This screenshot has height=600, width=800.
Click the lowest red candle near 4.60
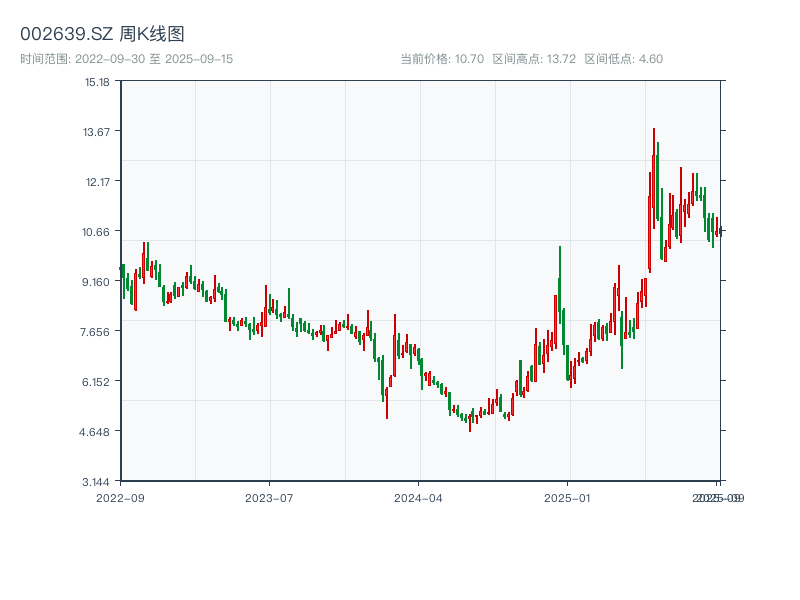pos(470,423)
